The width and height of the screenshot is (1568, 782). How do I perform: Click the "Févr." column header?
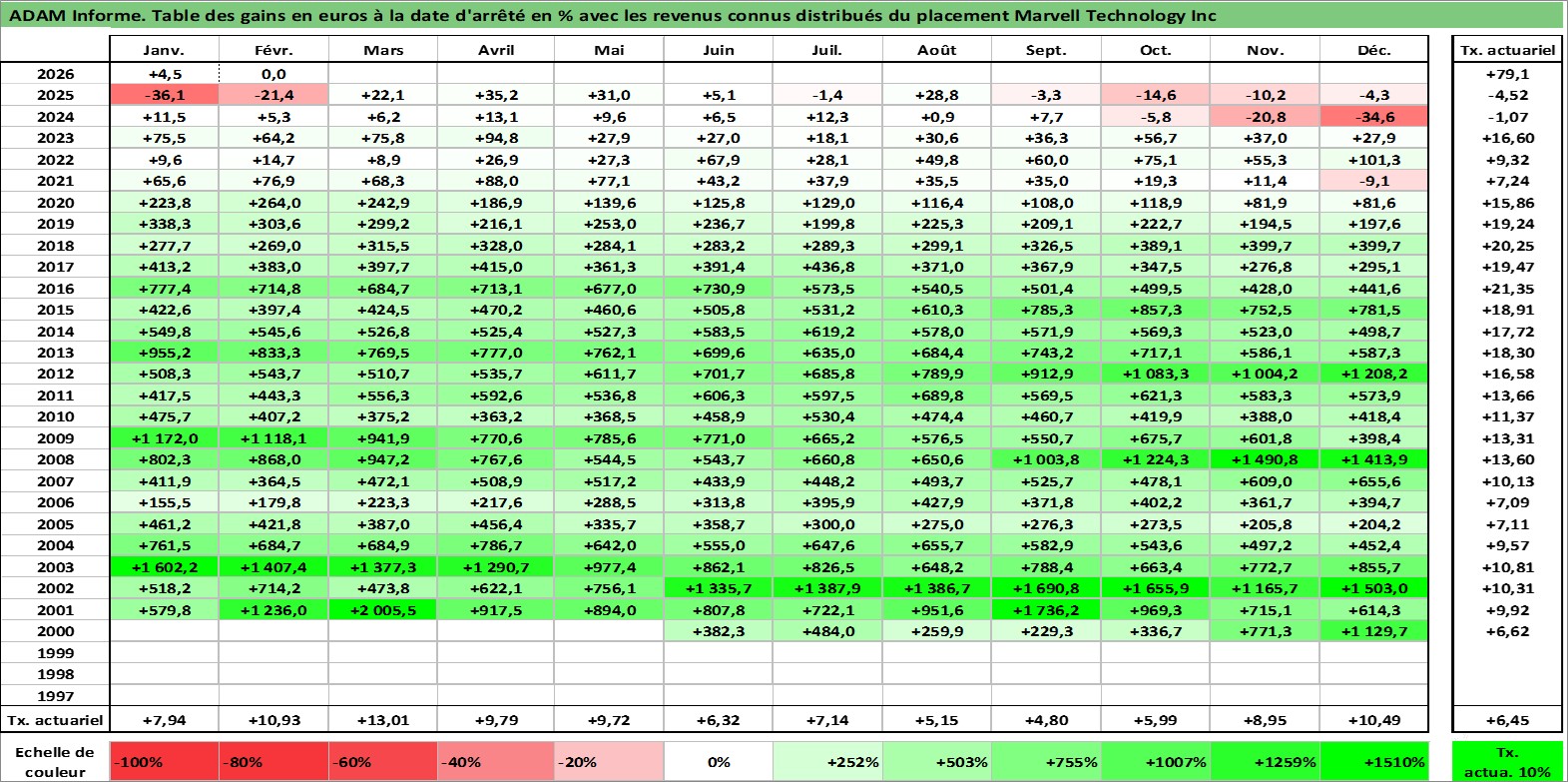[x=273, y=50]
